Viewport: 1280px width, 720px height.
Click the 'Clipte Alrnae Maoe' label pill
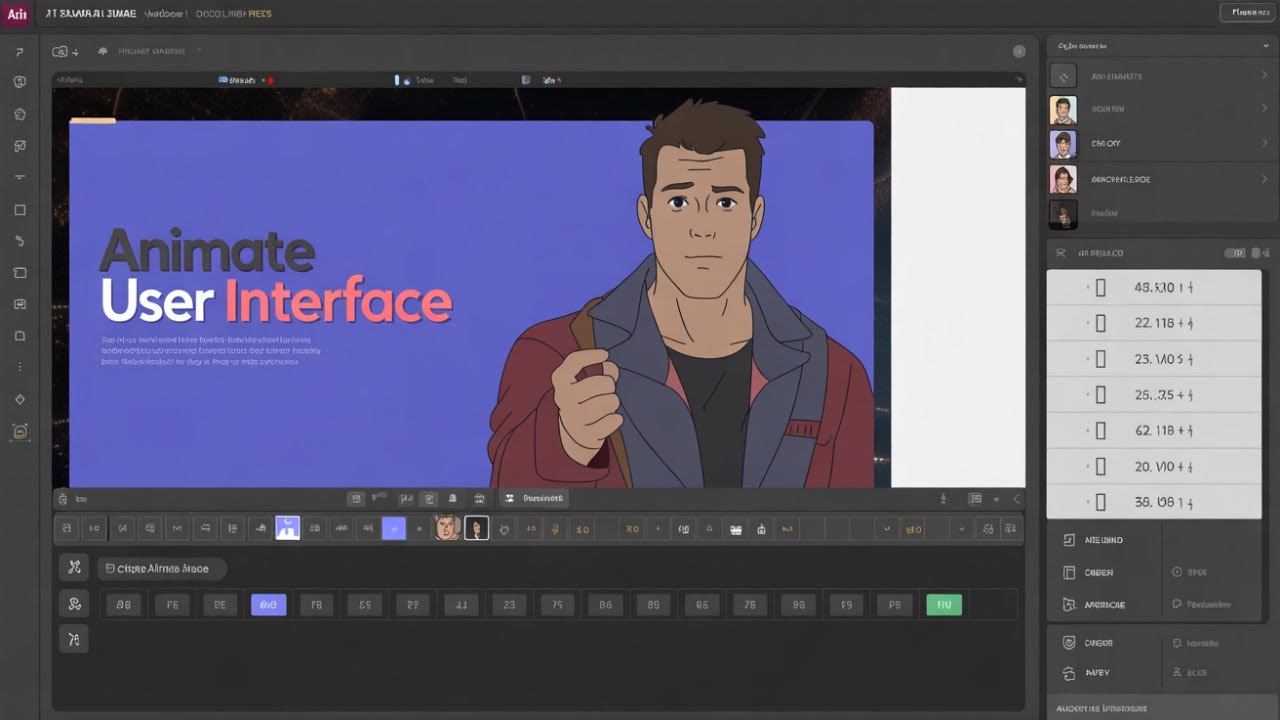click(x=162, y=568)
